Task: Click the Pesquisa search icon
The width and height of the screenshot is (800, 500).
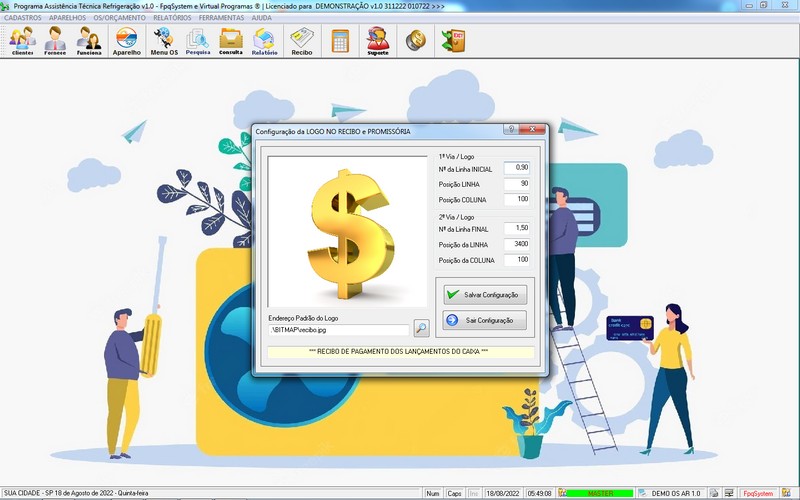Action: click(x=198, y=41)
